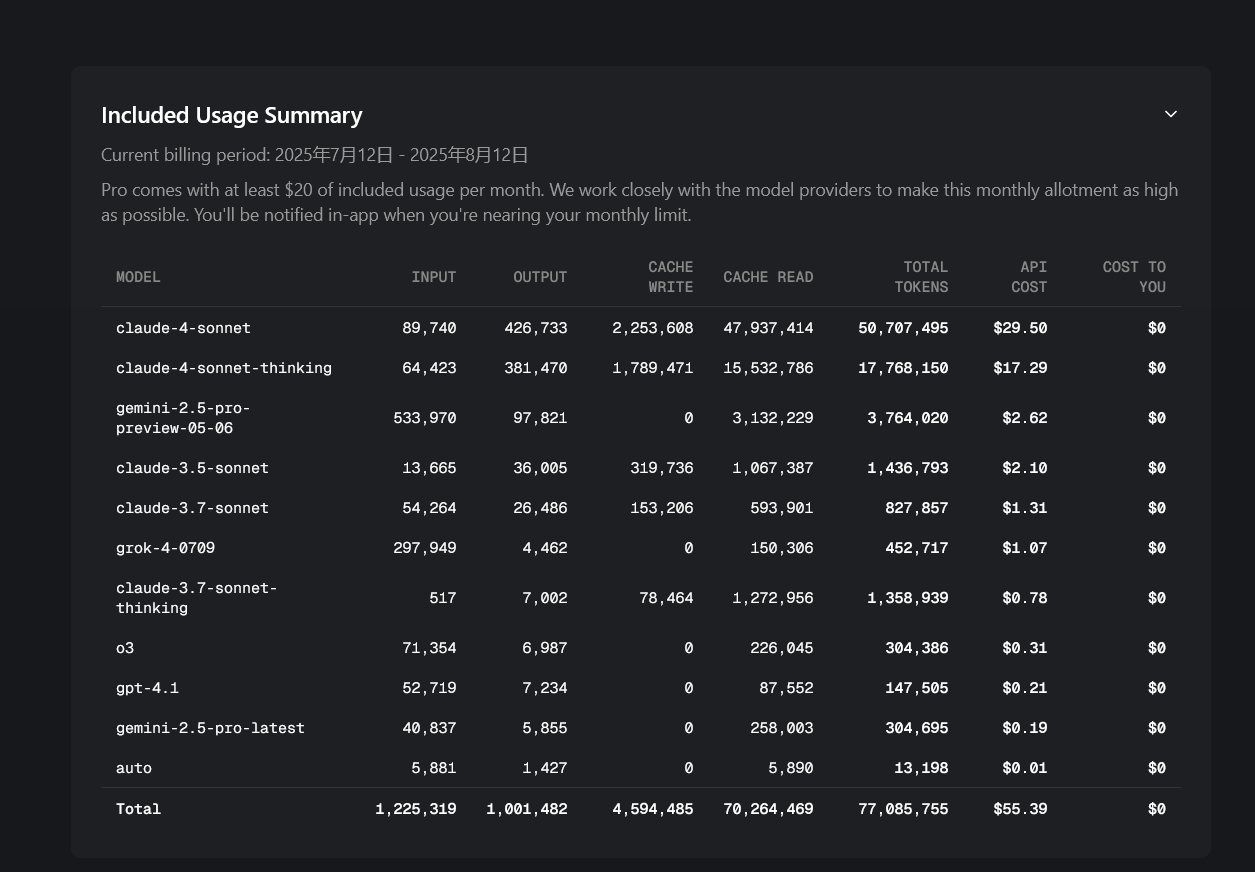1255x872 pixels.
Task: Select the claude-3.5-sonnet model name
Action: (x=192, y=468)
